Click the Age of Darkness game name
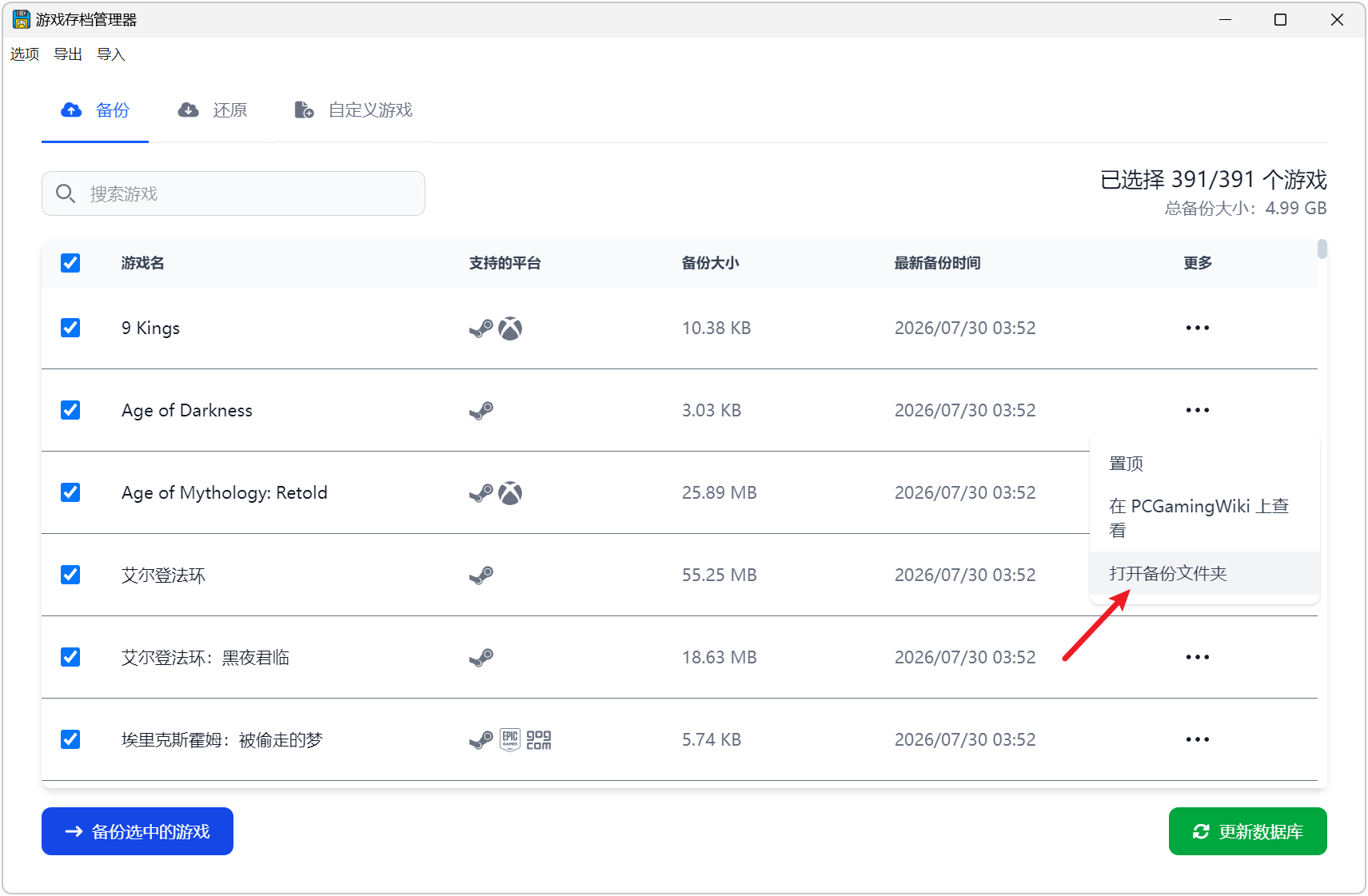The image size is (1368, 896). point(187,410)
